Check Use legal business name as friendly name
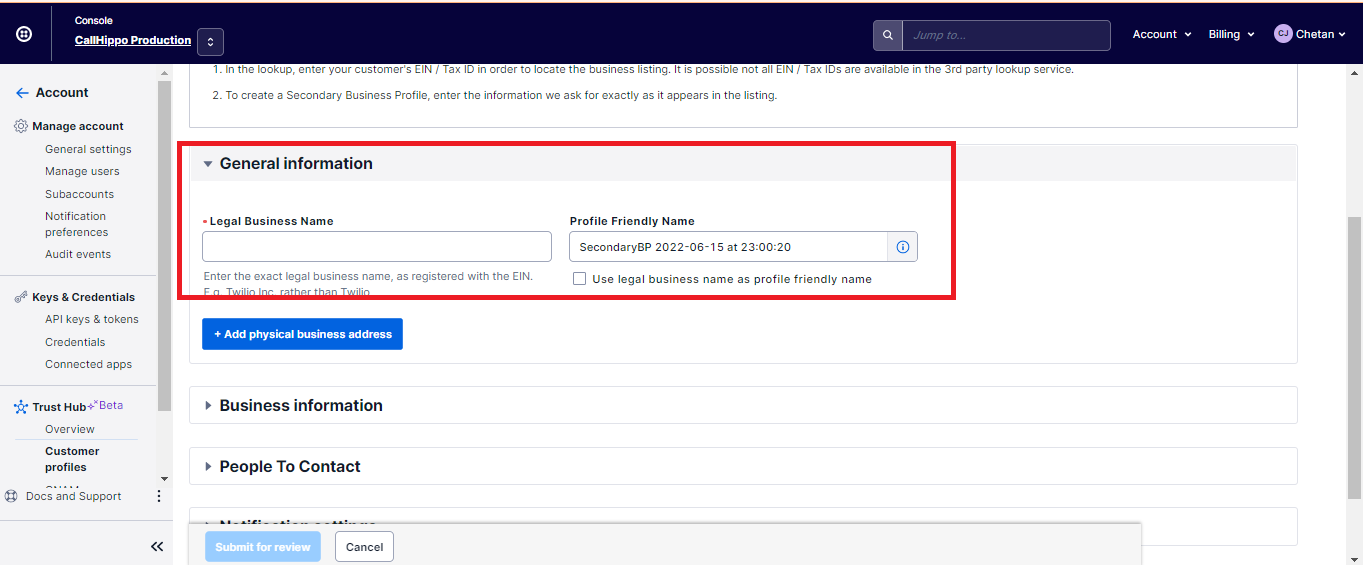1363x565 pixels. (579, 279)
